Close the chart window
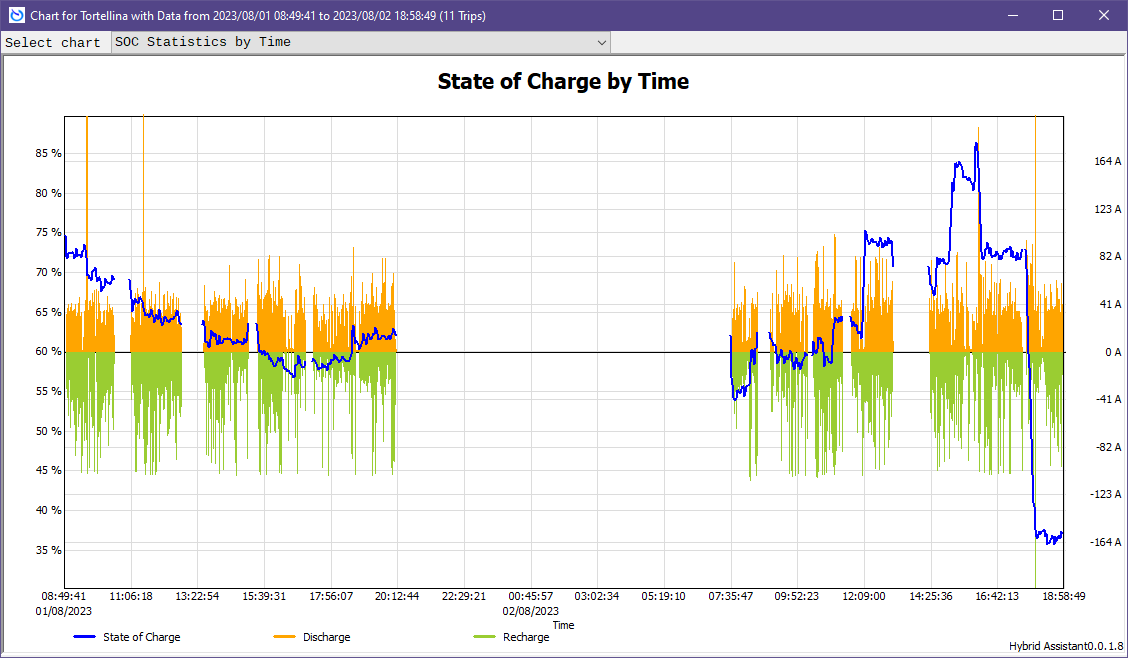The height and width of the screenshot is (658, 1128). pos(1104,15)
